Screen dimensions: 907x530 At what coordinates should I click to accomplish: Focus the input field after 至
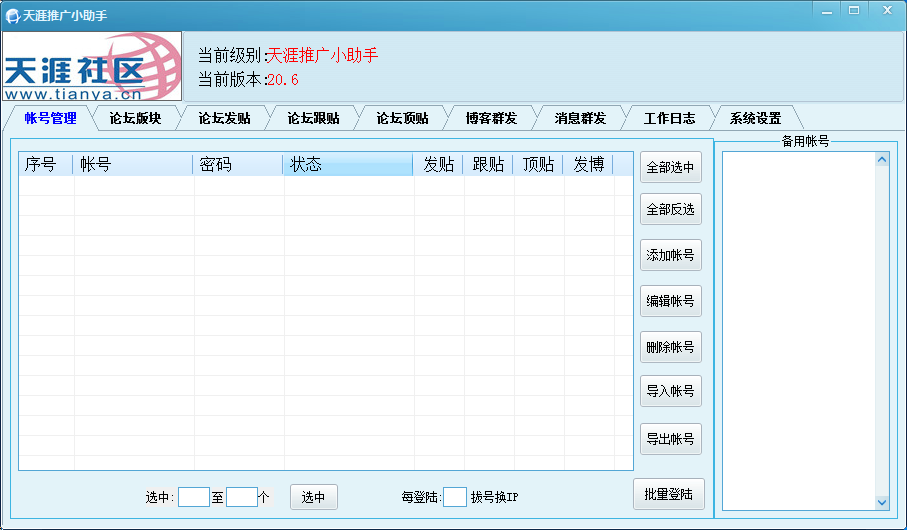pos(242,497)
